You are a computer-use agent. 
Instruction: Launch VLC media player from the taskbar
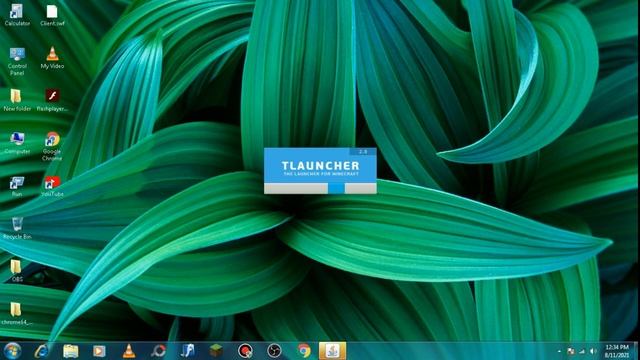pos(129,351)
